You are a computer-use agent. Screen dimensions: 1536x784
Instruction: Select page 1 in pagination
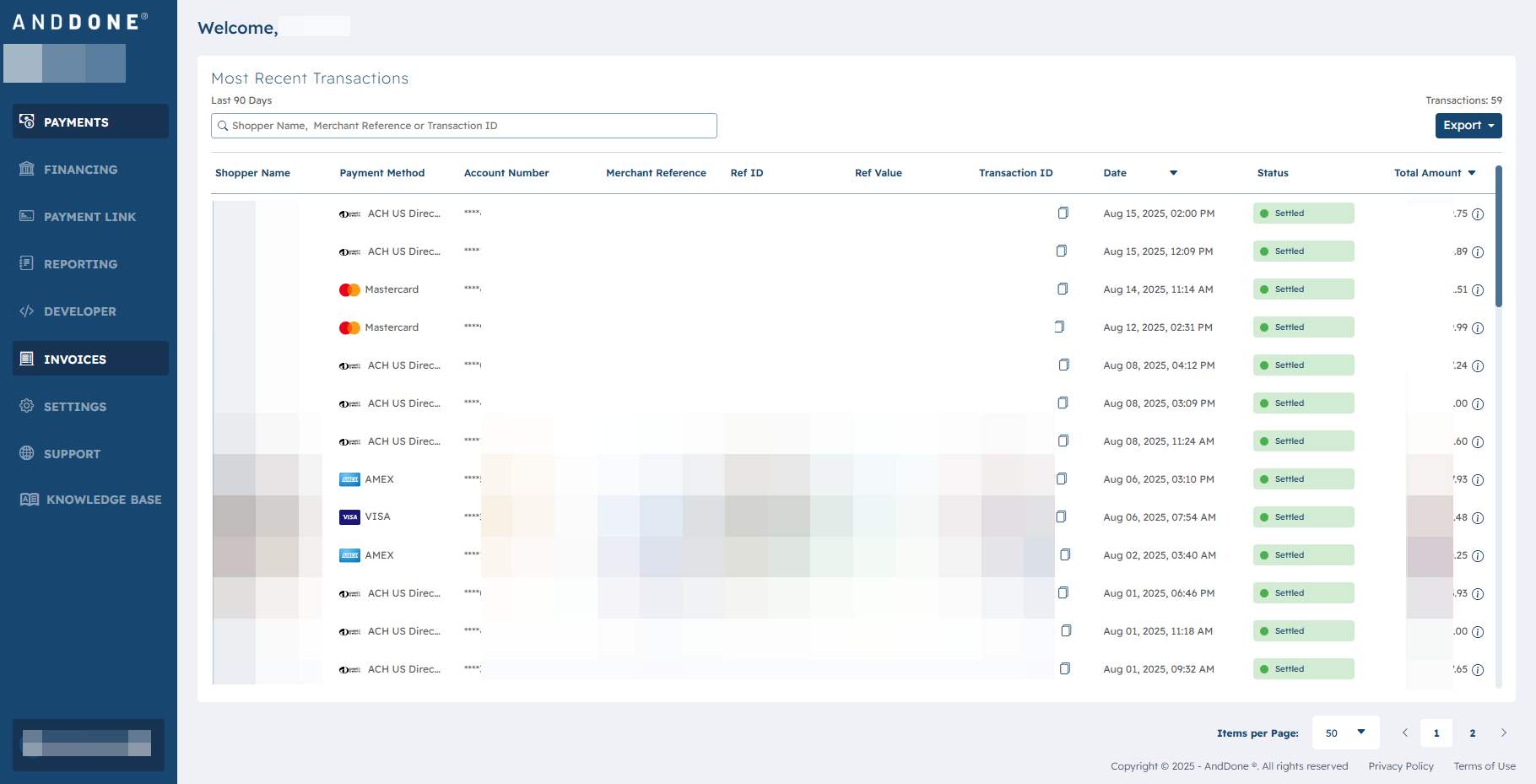(x=1436, y=733)
